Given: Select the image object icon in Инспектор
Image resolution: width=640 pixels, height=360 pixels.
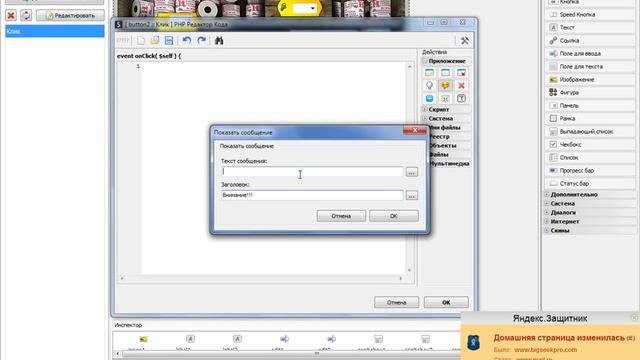Looking at the screenshot, I should tap(143, 339).
